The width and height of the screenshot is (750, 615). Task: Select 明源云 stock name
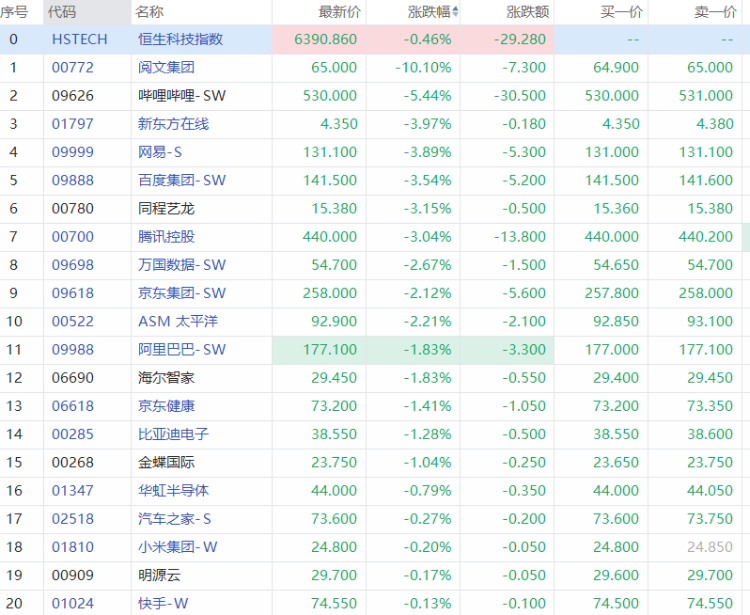pos(159,575)
